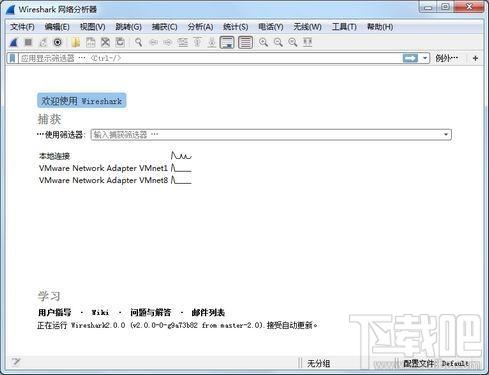
Task: Click the stop capture square icon
Action: pyautogui.click(x=28, y=42)
